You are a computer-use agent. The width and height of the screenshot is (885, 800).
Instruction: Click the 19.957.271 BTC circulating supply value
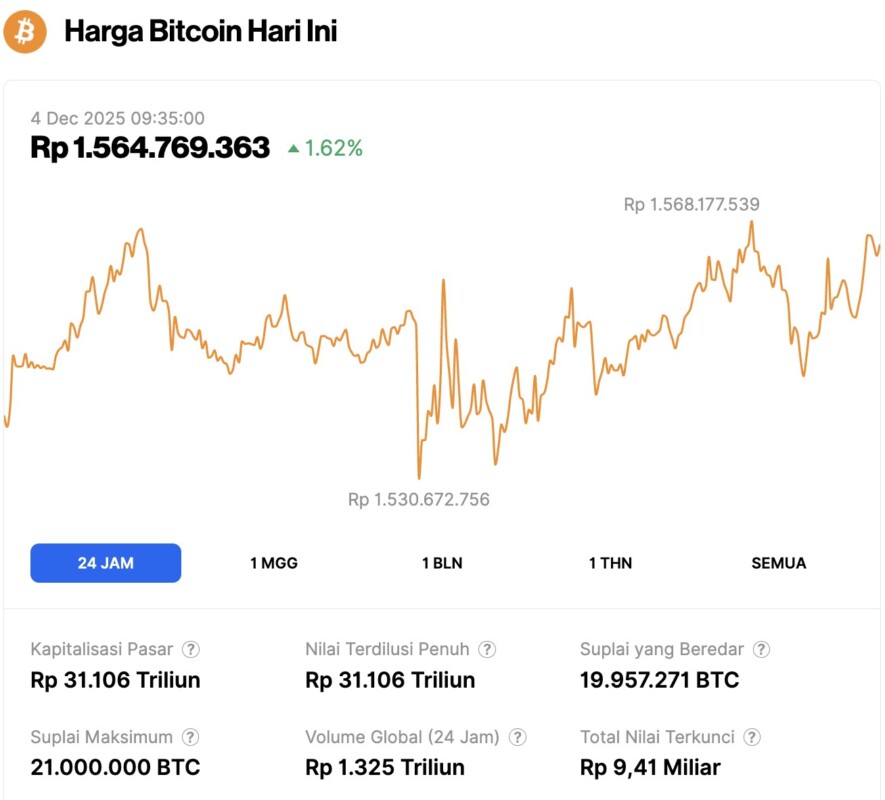(659, 680)
